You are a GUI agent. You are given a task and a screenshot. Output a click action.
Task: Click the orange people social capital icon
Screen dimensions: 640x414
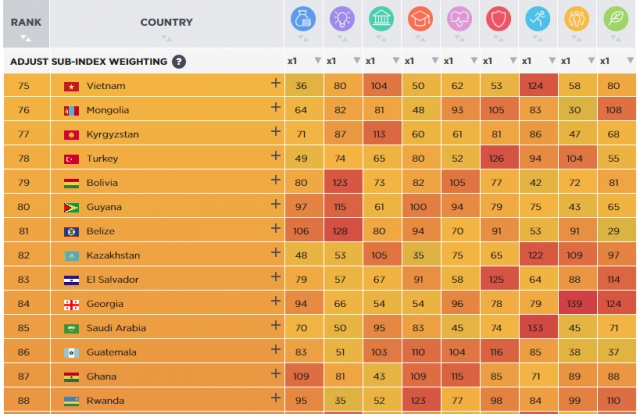point(576,18)
